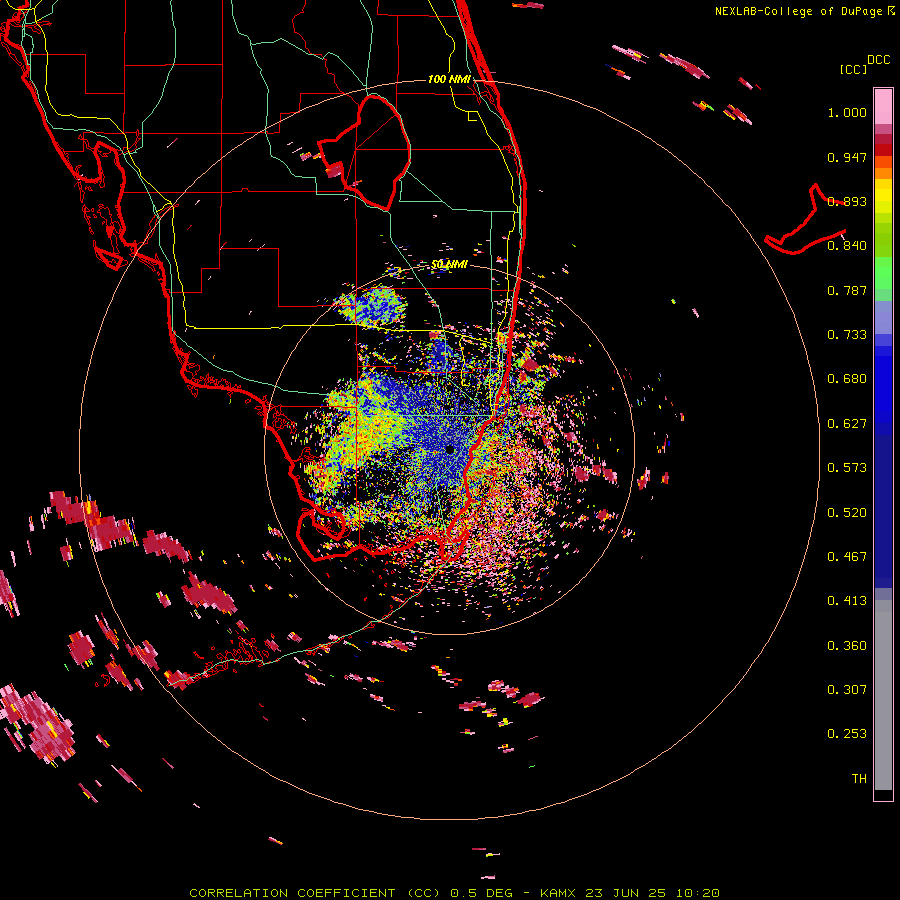Click the 0.680 scale value
This screenshot has width=900, height=900.
coord(847,379)
